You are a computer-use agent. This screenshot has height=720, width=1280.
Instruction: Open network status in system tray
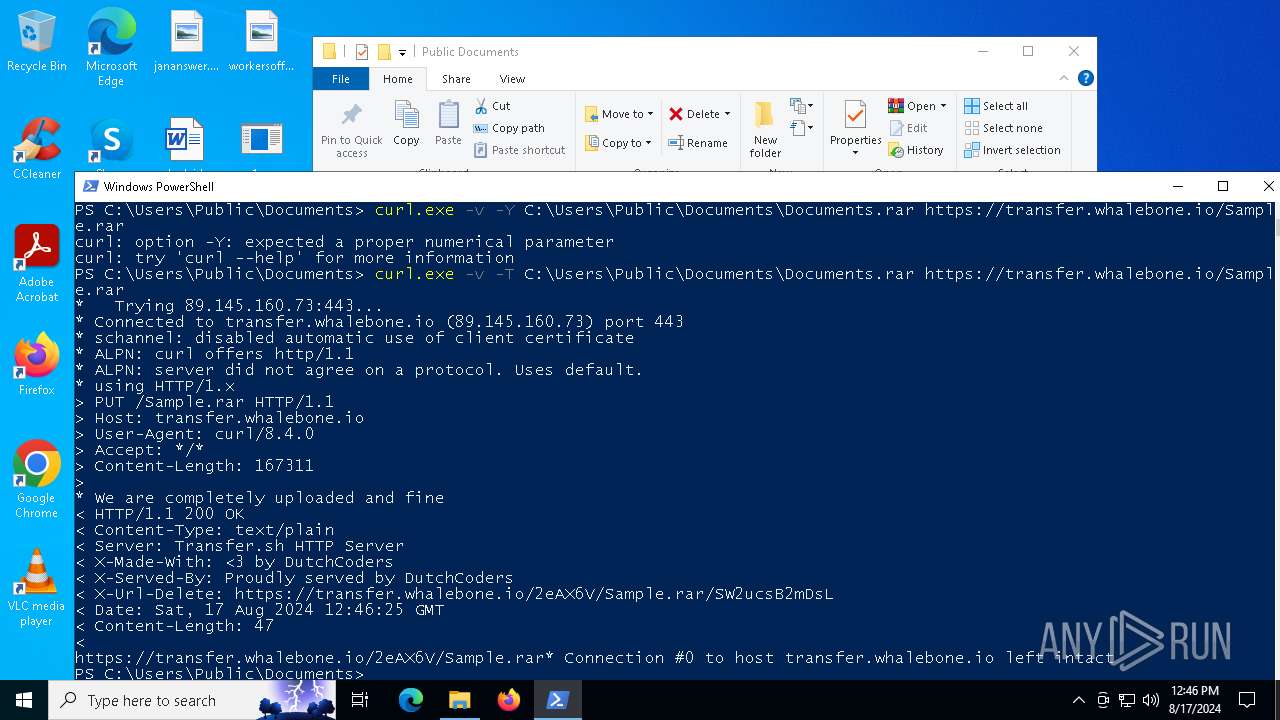pos(1127,700)
